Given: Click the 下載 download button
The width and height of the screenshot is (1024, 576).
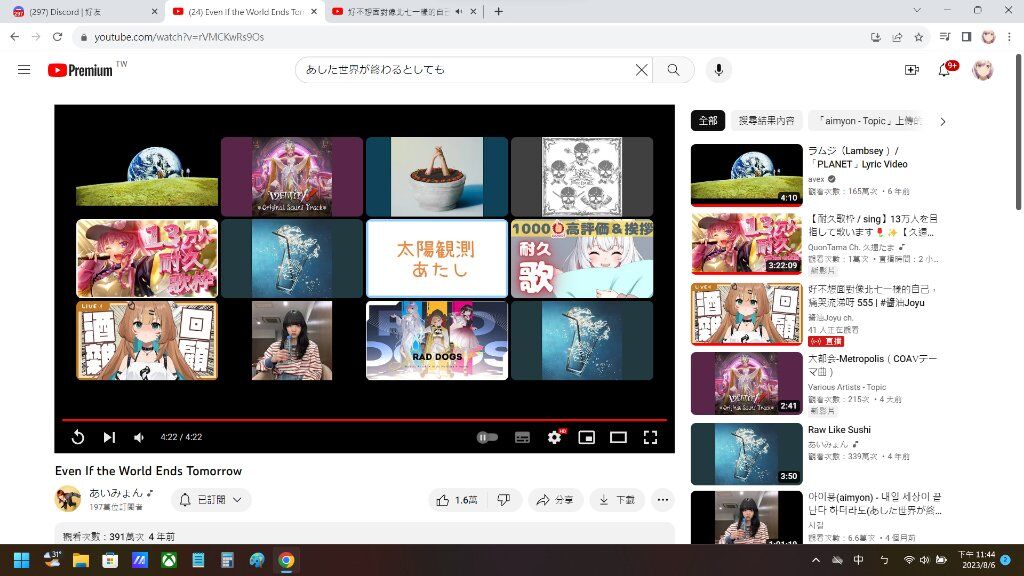Looking at the screenshot, I should pyautogui.click(x=617, y=500).
